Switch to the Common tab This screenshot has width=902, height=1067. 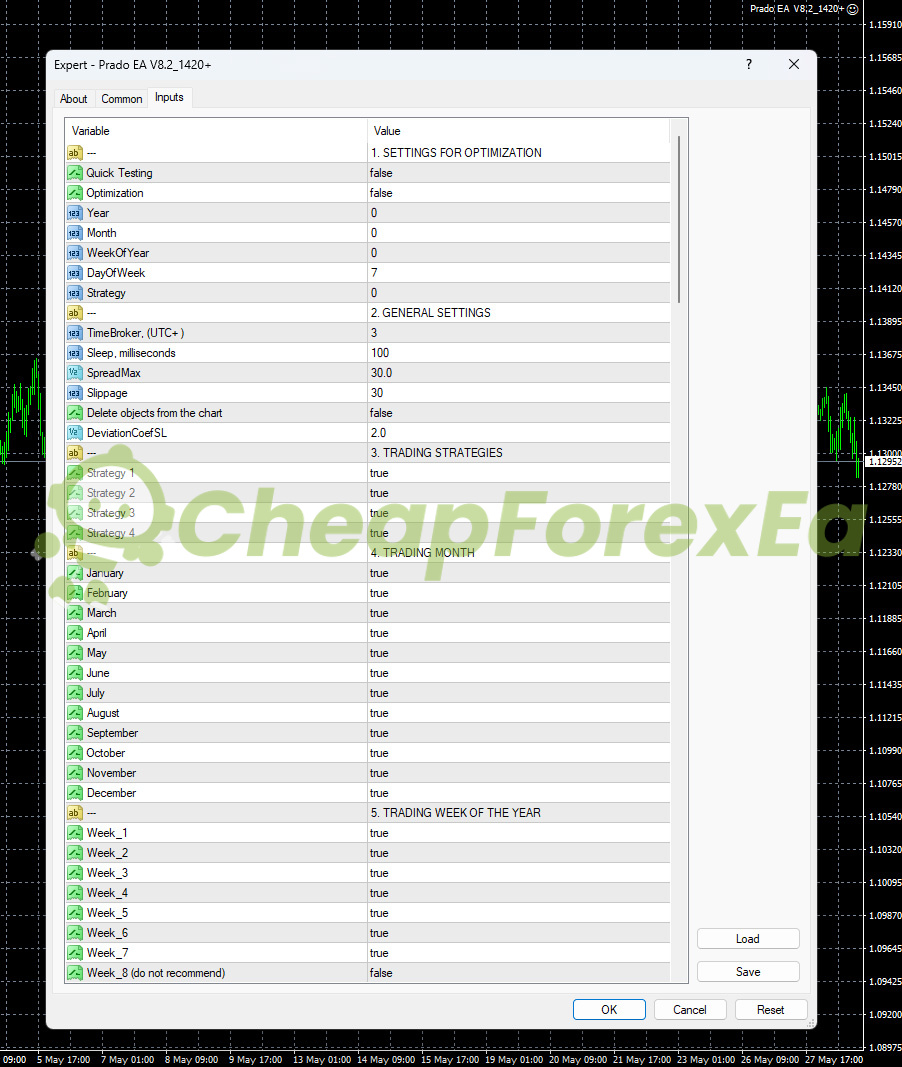[122, 99]
